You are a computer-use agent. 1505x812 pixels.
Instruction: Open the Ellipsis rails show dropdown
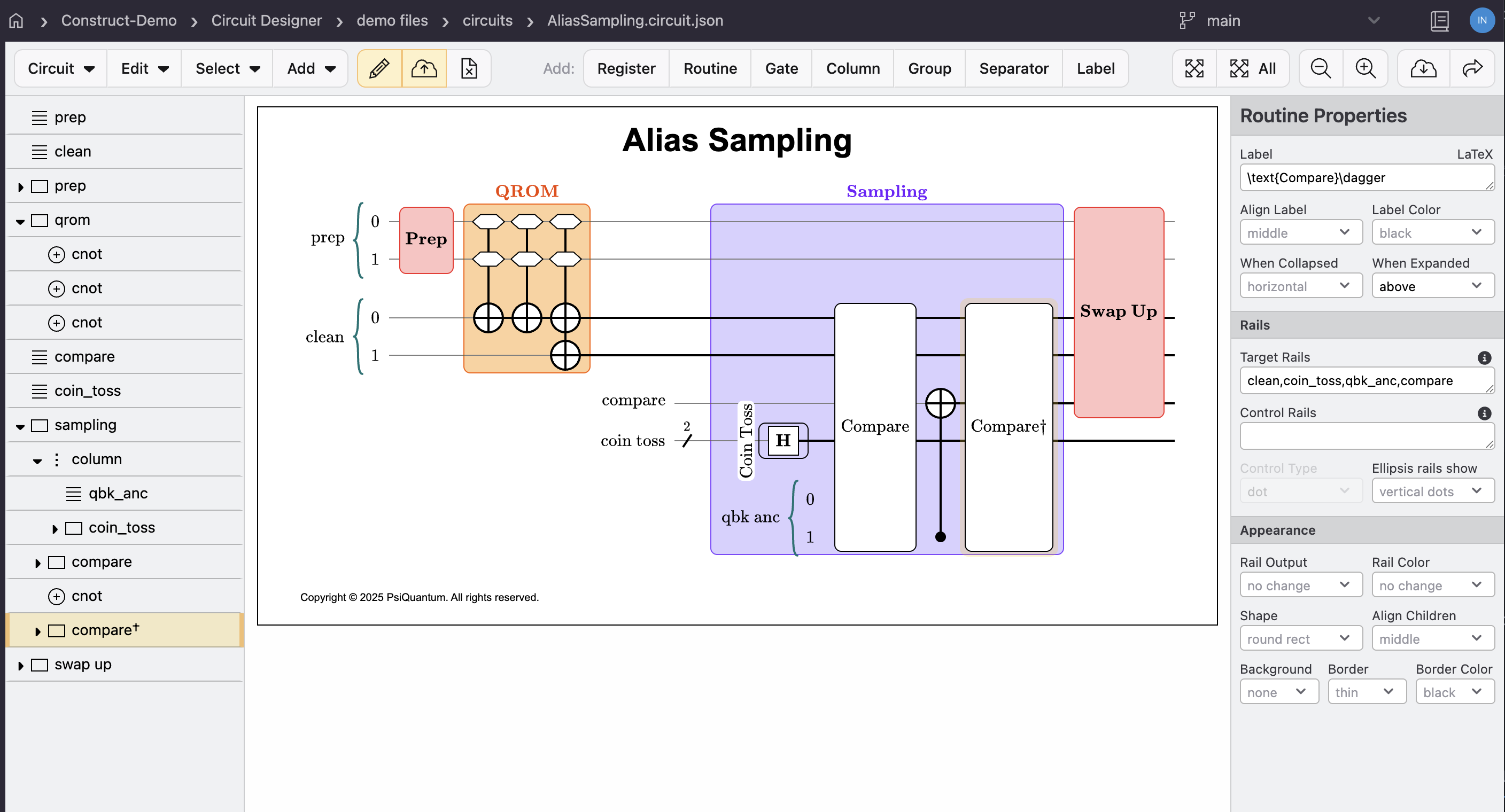pos(1432,491)
